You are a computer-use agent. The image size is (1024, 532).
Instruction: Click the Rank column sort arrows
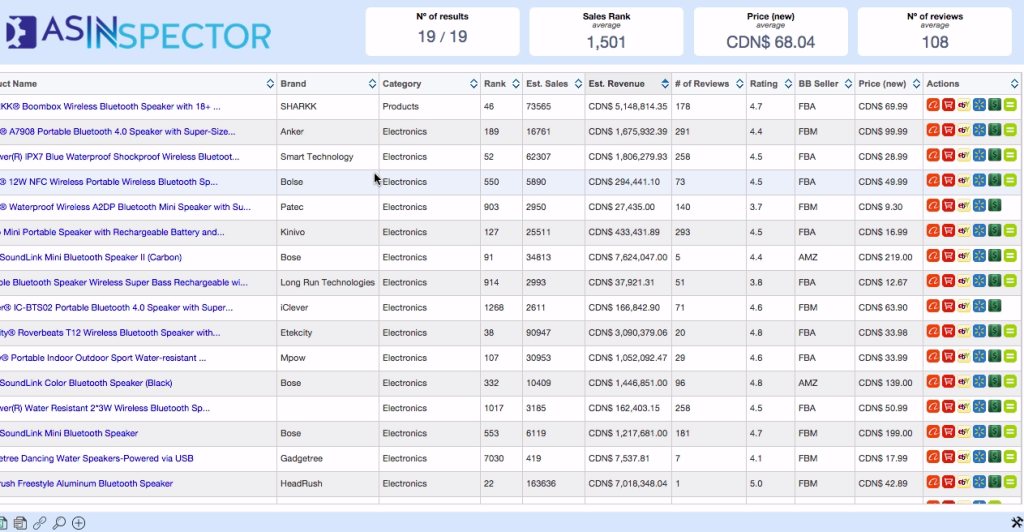516,84
